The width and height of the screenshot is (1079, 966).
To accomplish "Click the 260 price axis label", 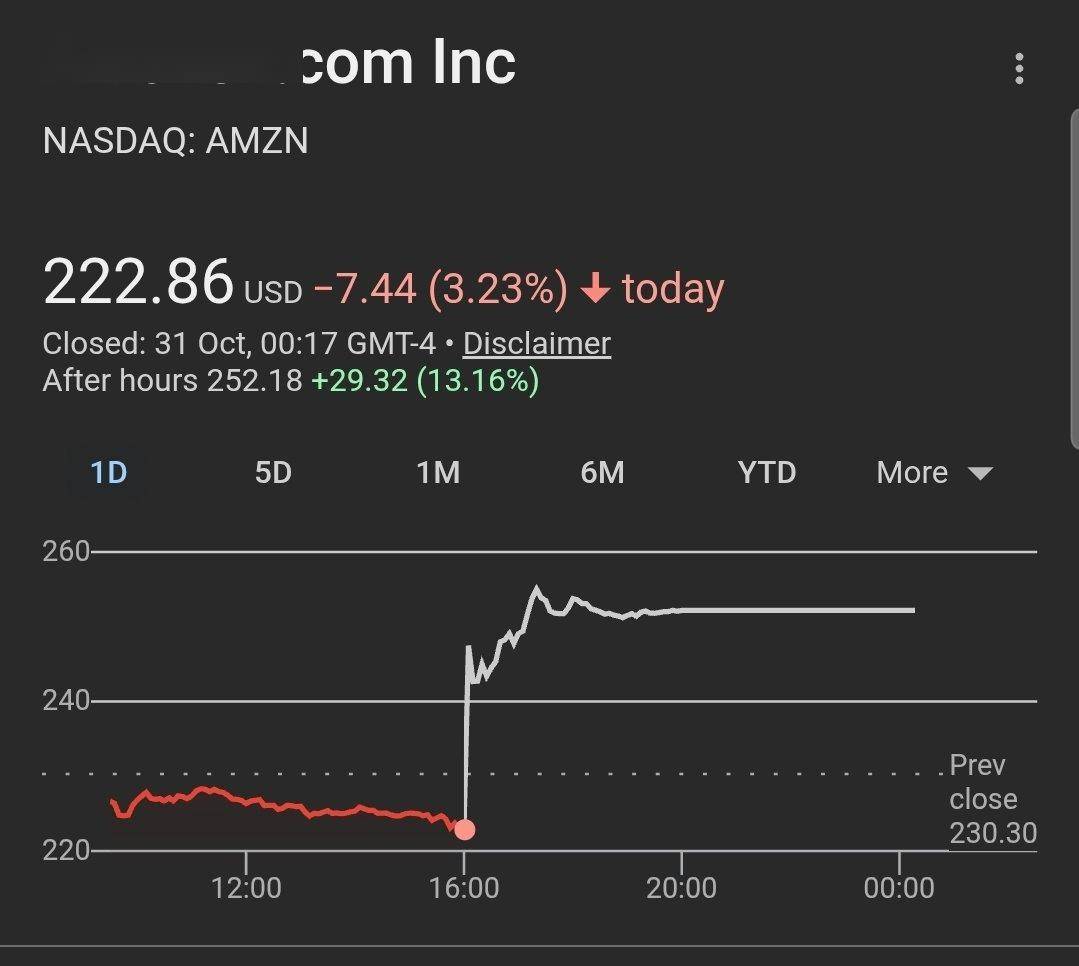I will coord(66,552).
